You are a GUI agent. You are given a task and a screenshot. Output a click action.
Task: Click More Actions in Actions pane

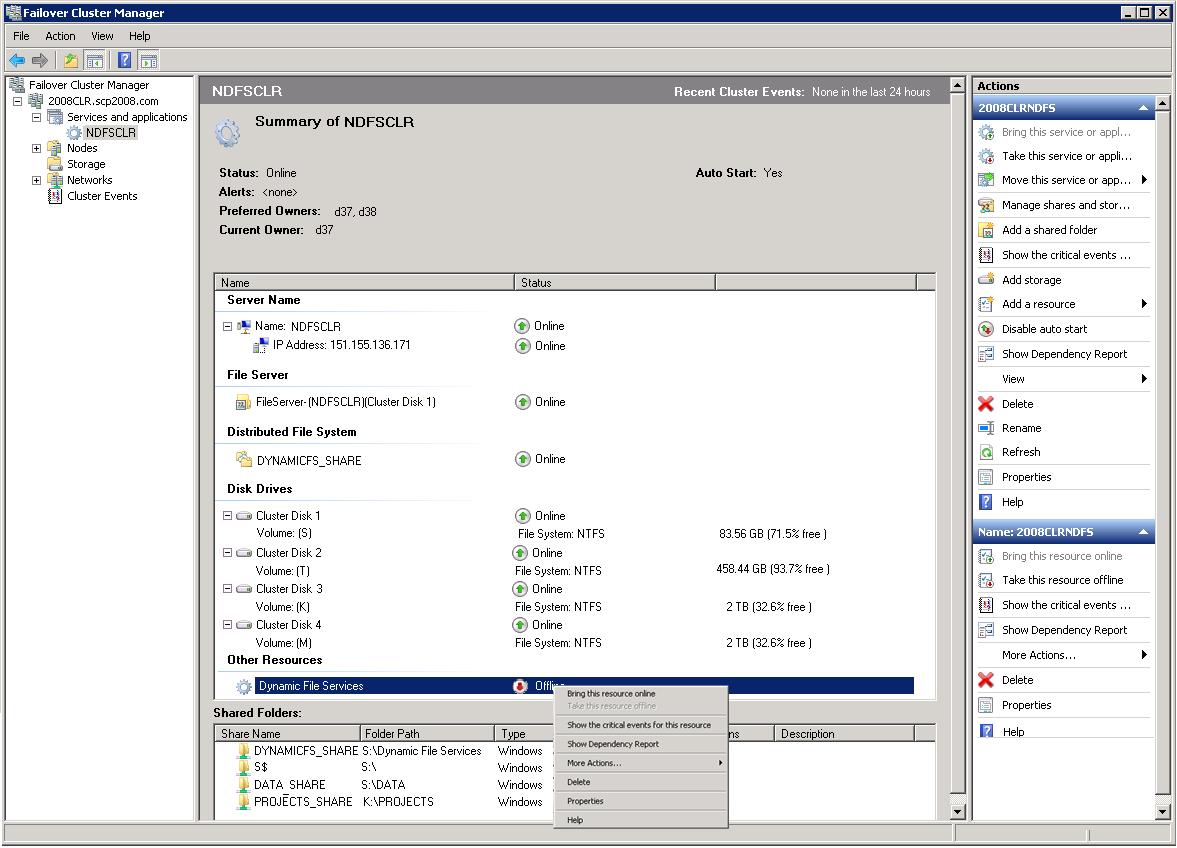tap(1038, 655)
